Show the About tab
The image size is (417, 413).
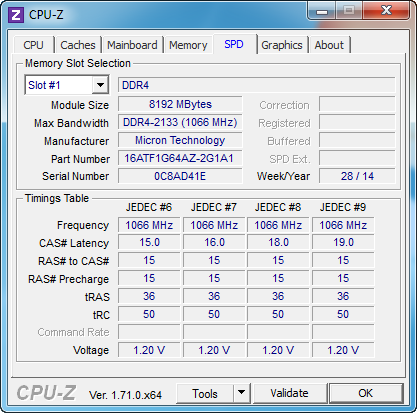click(x=329, y=45)
